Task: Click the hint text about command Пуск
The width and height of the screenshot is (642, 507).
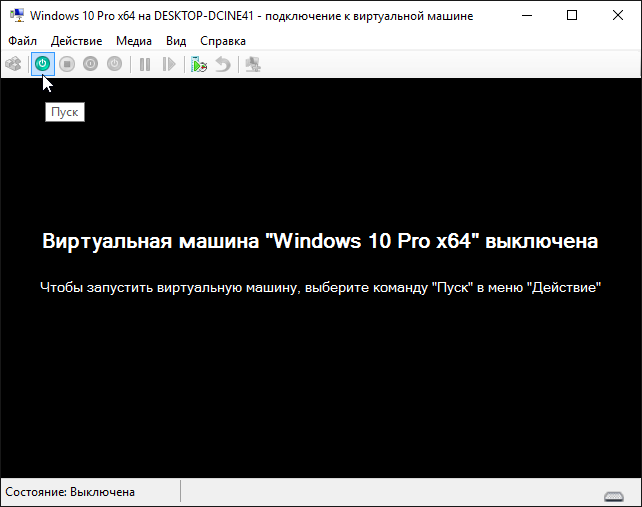Action: tap(321, 287)
